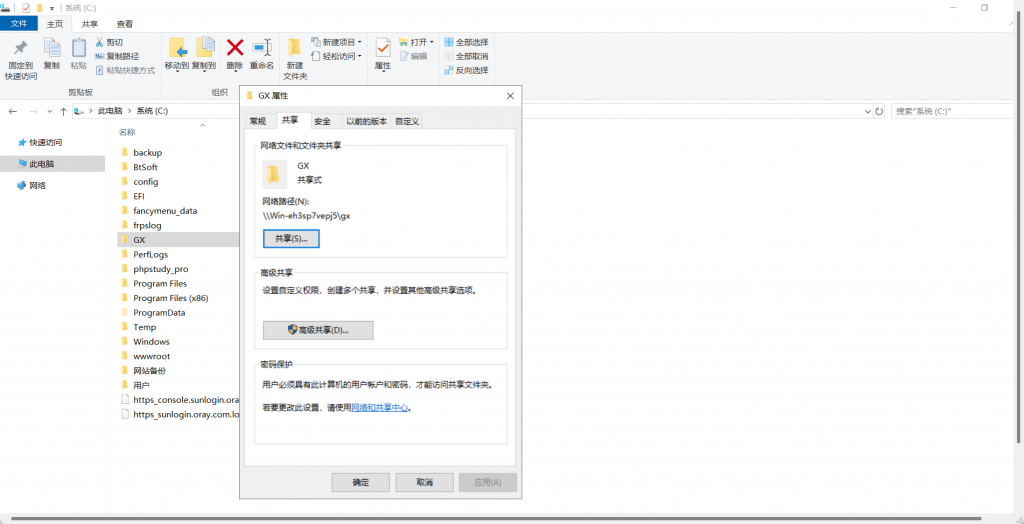
Task: Click the Cut (剪切) scissors icon
Action: click(101, 43)
